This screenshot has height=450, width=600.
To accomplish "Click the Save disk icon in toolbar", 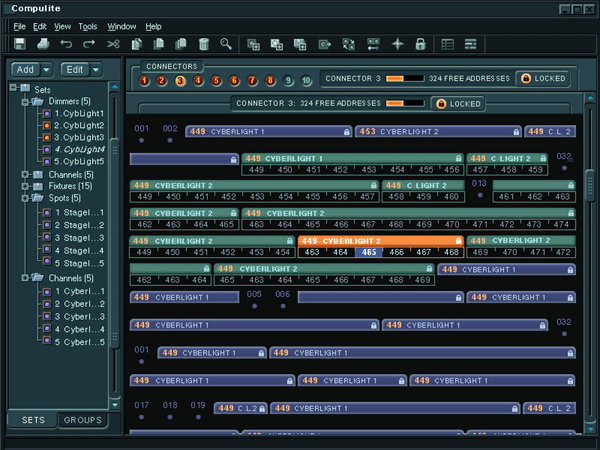I will (20, 44).
